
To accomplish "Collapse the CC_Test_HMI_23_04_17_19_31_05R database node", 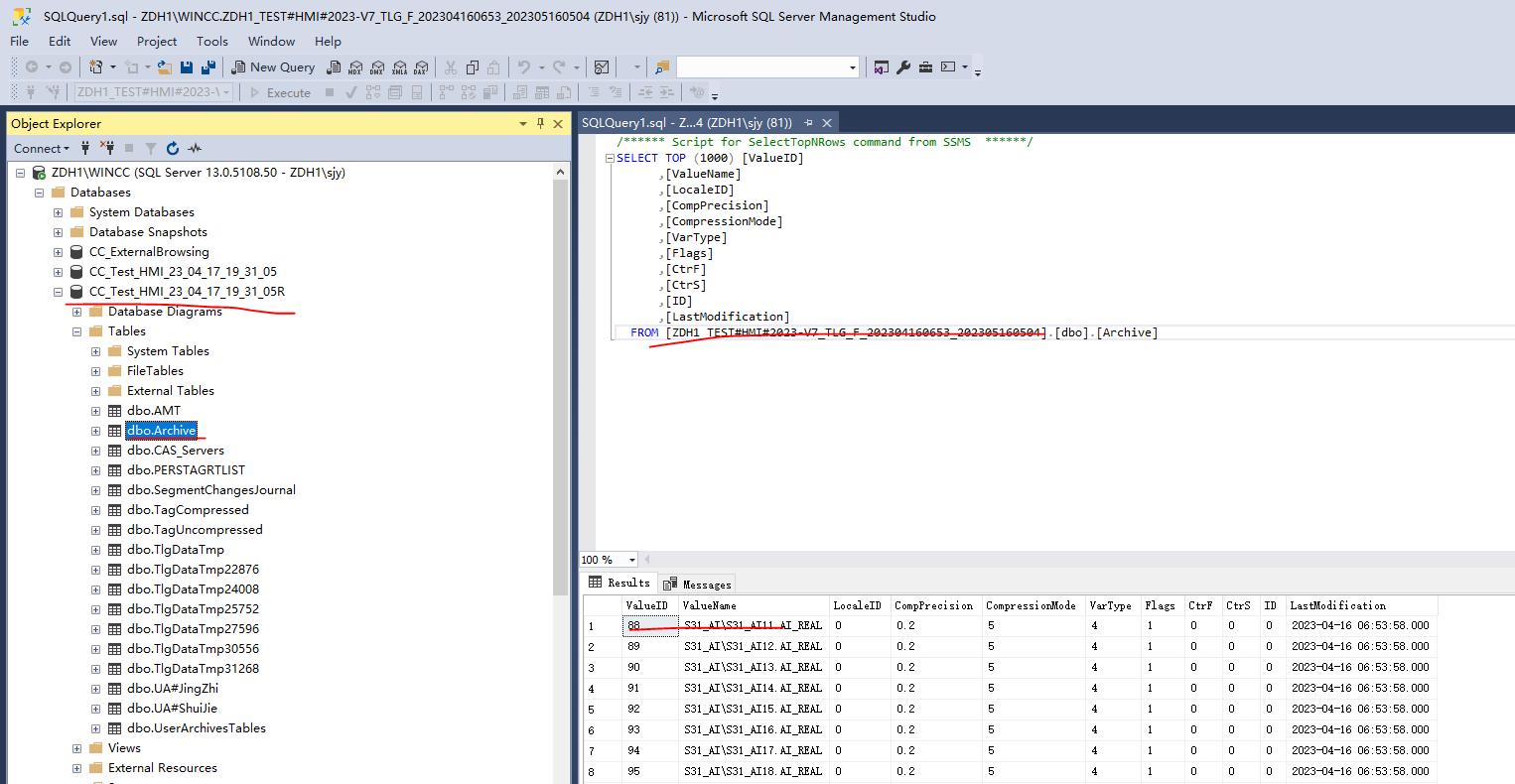I will [58, 292].
